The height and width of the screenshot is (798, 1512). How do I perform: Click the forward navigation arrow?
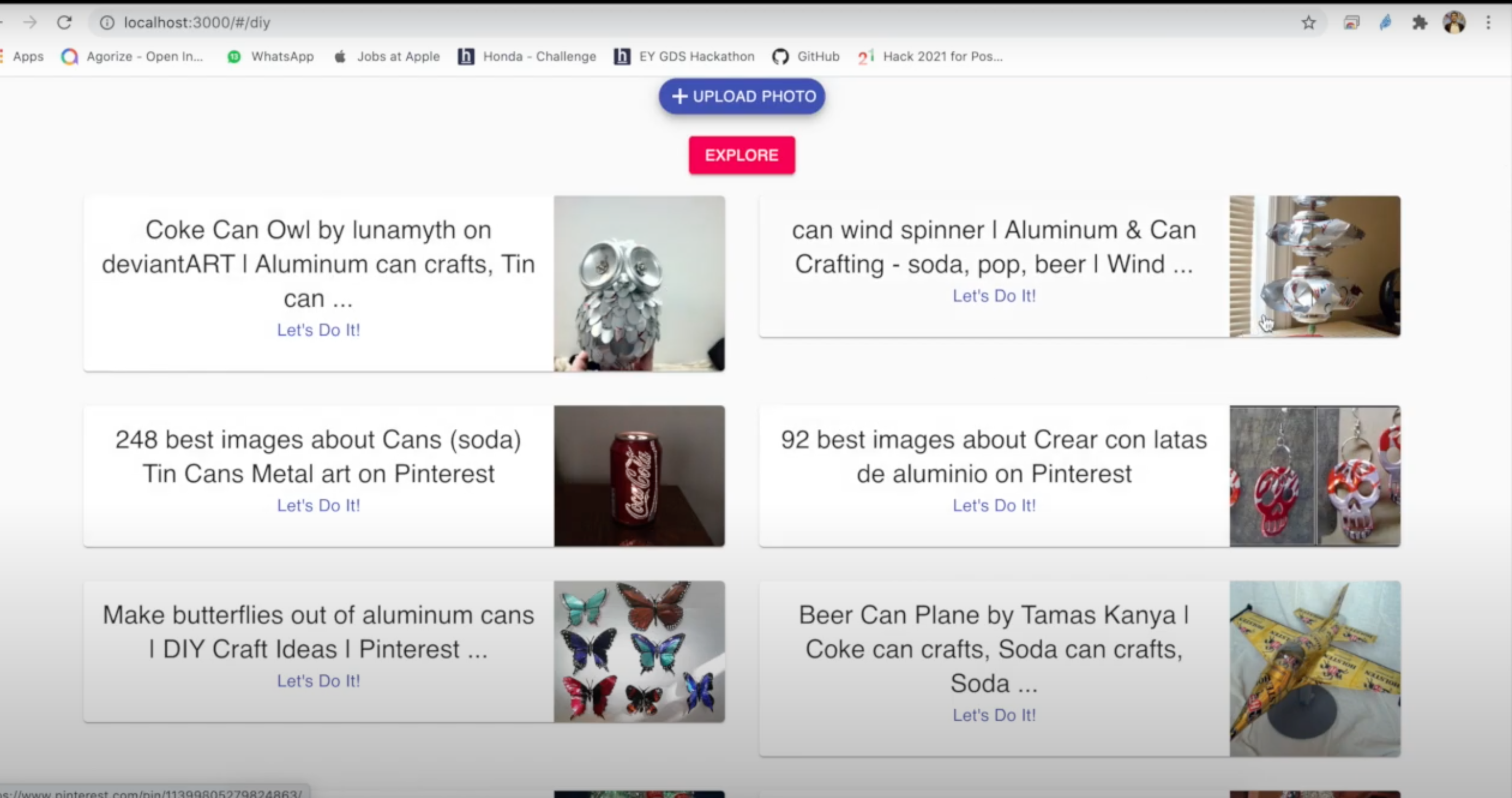point(30,22)
